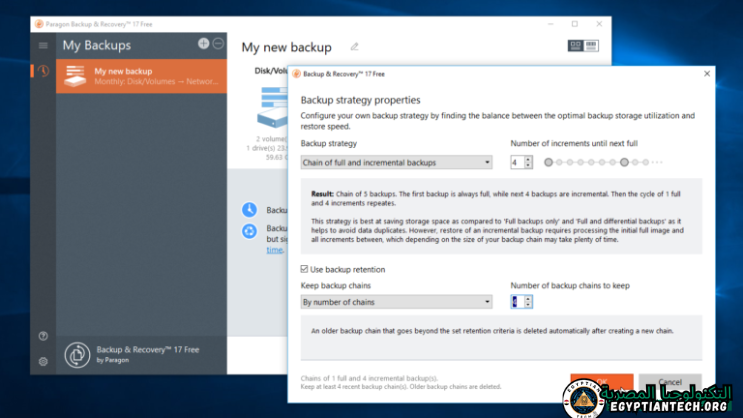
Task: Expand the Keep backup chains dropdown
Action: point(397,302)
